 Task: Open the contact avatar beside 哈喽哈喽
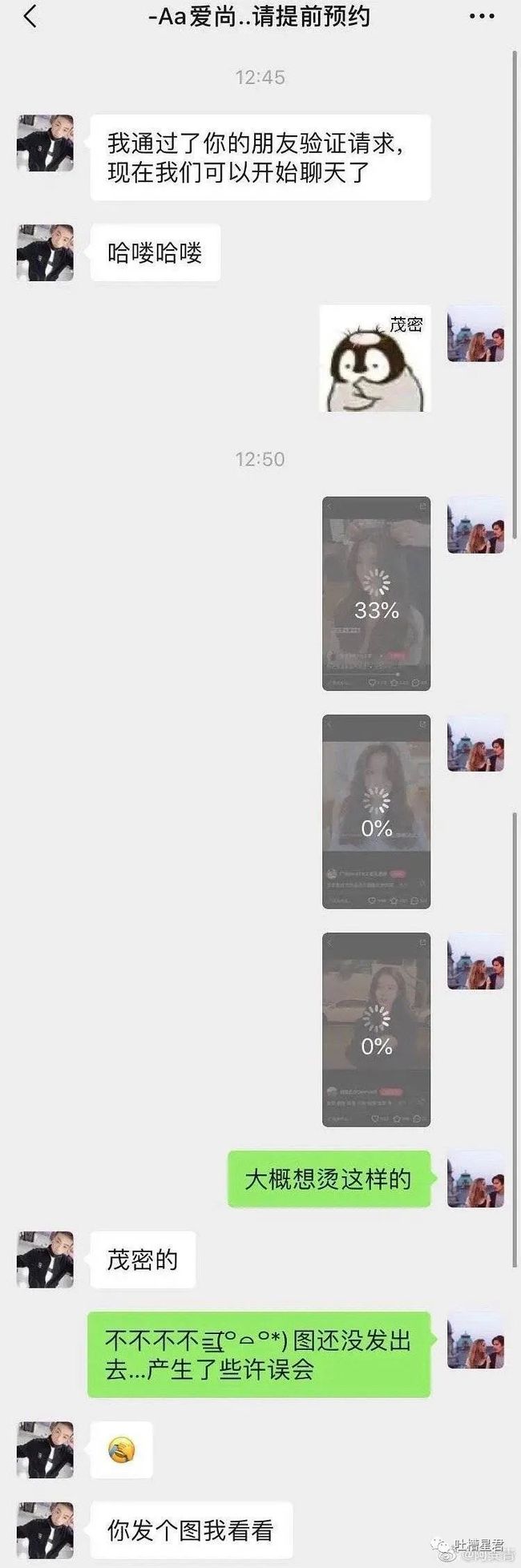point(45,252)
